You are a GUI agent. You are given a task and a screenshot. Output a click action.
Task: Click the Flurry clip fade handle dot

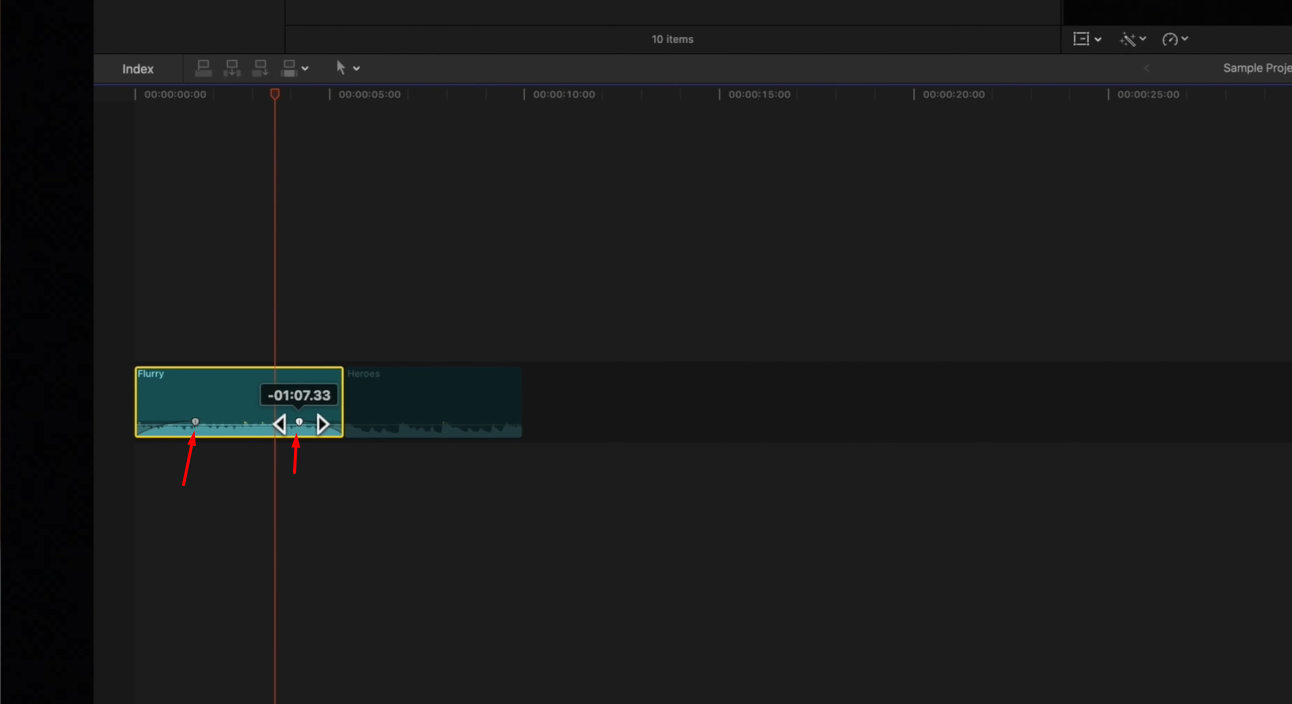[x=194, y=421]
